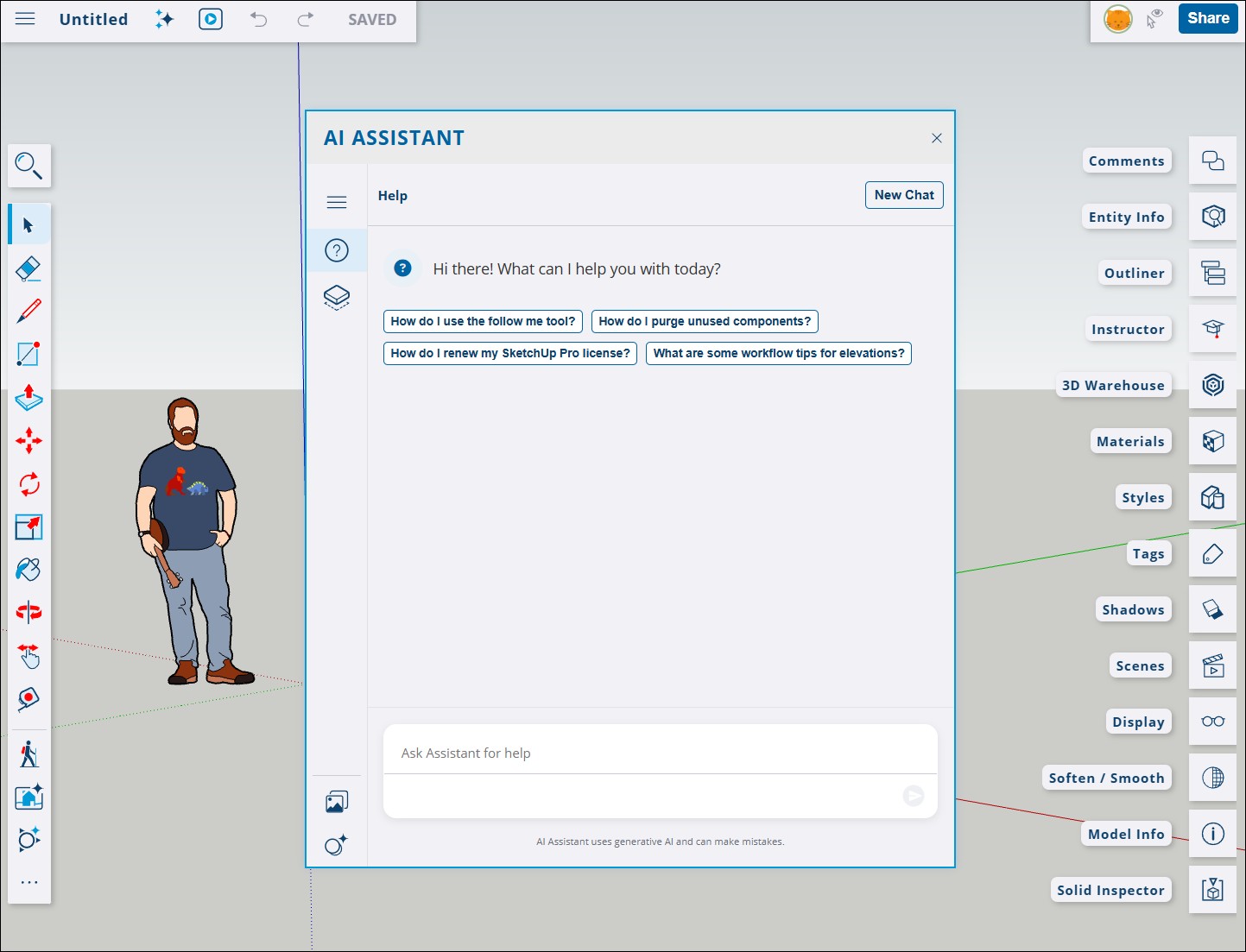
Task: Select the Tape Measure tool
Action: click(28, 699)
